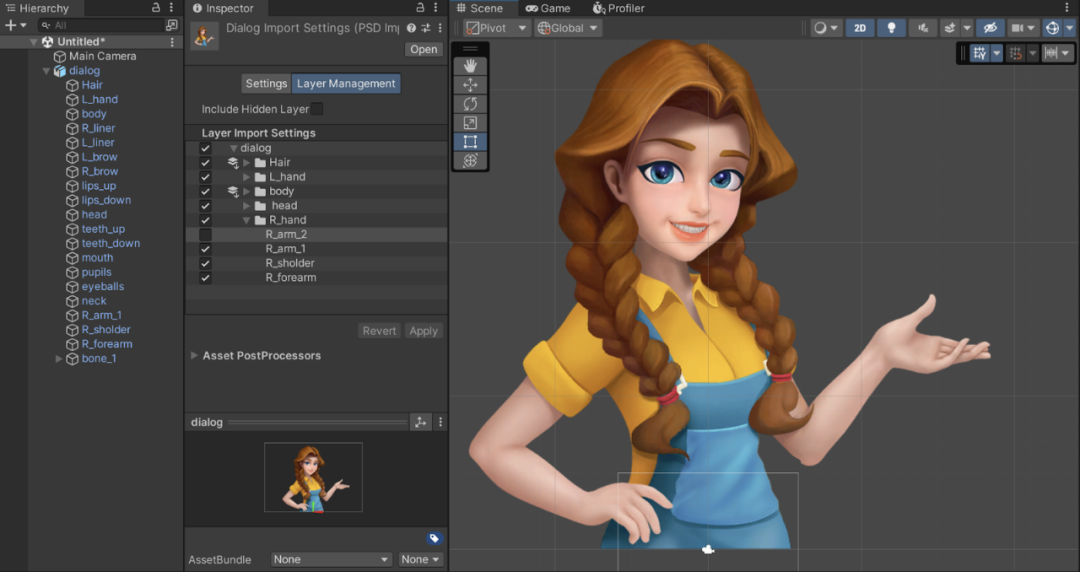Open the AssetBundle None dropdown
Image resolution: width=1080 pixels, height=572 pixels.
[x=330, y=560]
